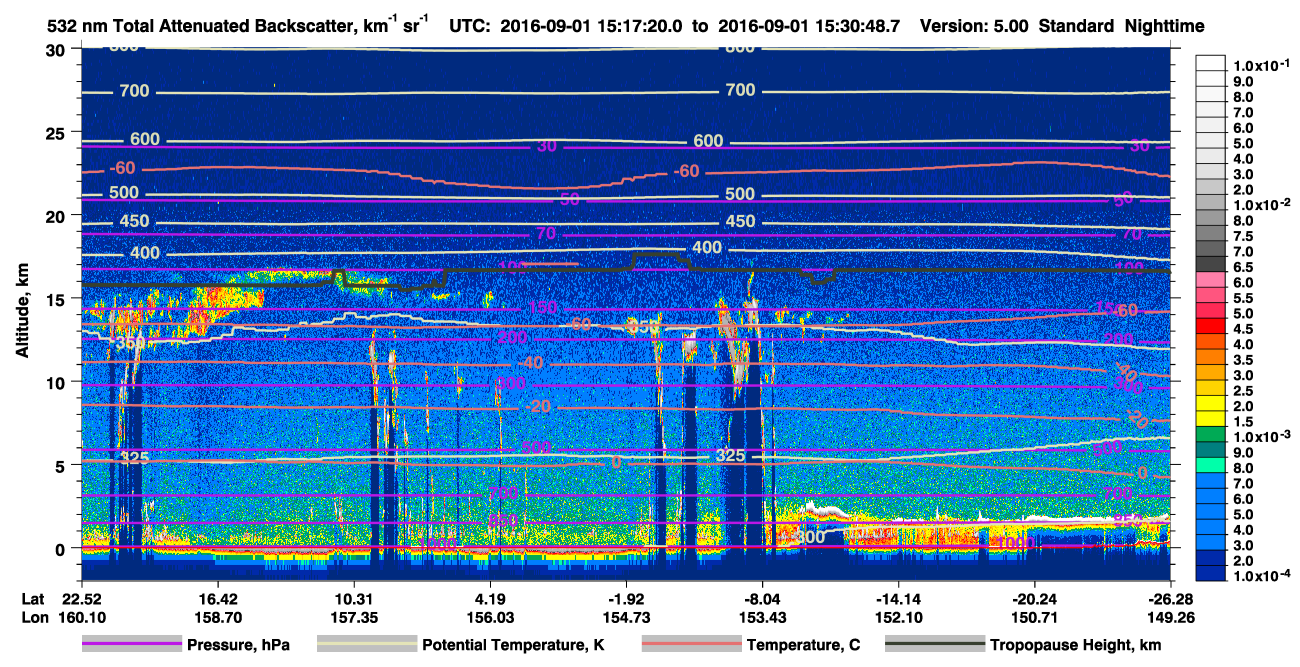Click the colorbar label '7.5'
The width and height of the screenshot is (1300, 667).
(x=1242, y=236)
